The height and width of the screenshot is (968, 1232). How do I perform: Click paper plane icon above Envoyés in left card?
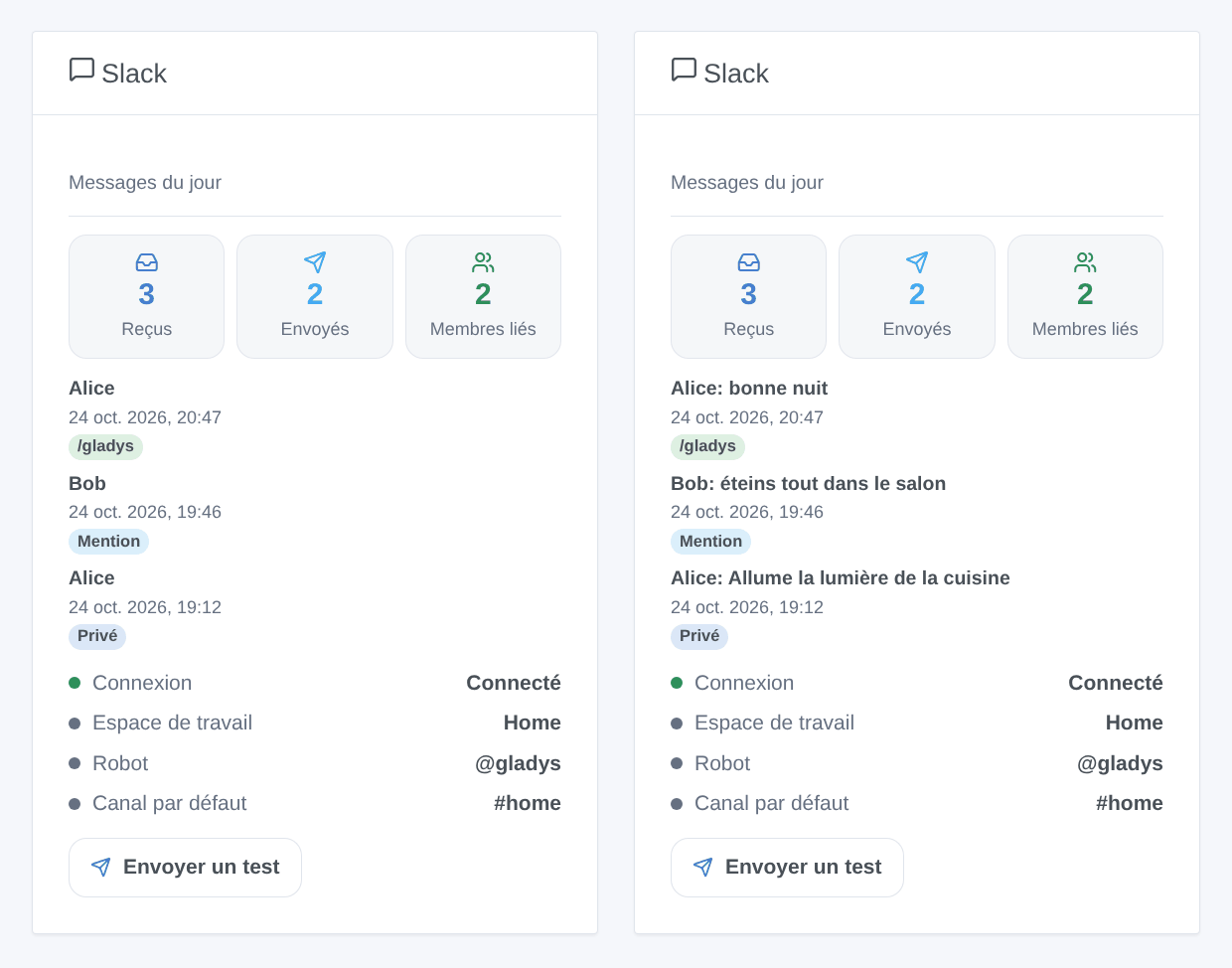click(x=315, y=262)
